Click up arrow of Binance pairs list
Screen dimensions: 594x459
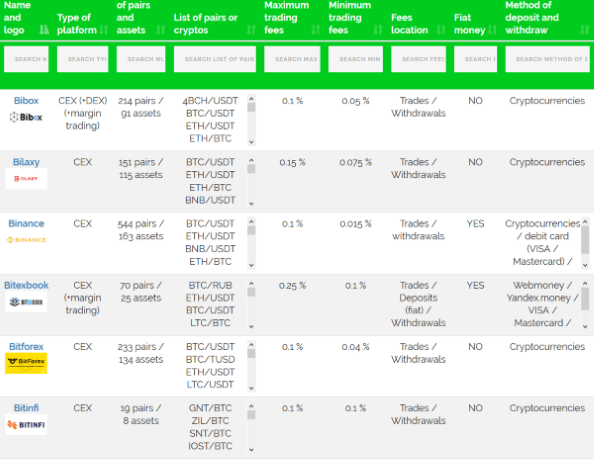click(251, 222)
